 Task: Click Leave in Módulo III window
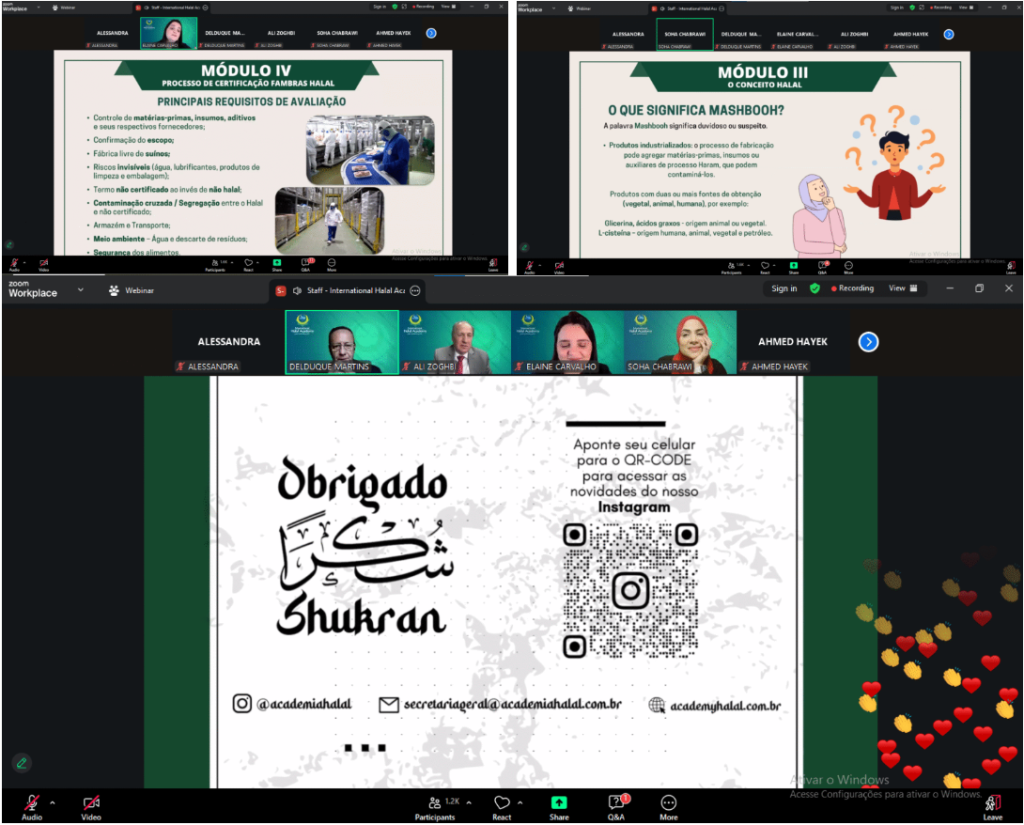(x=1011, y=267)
